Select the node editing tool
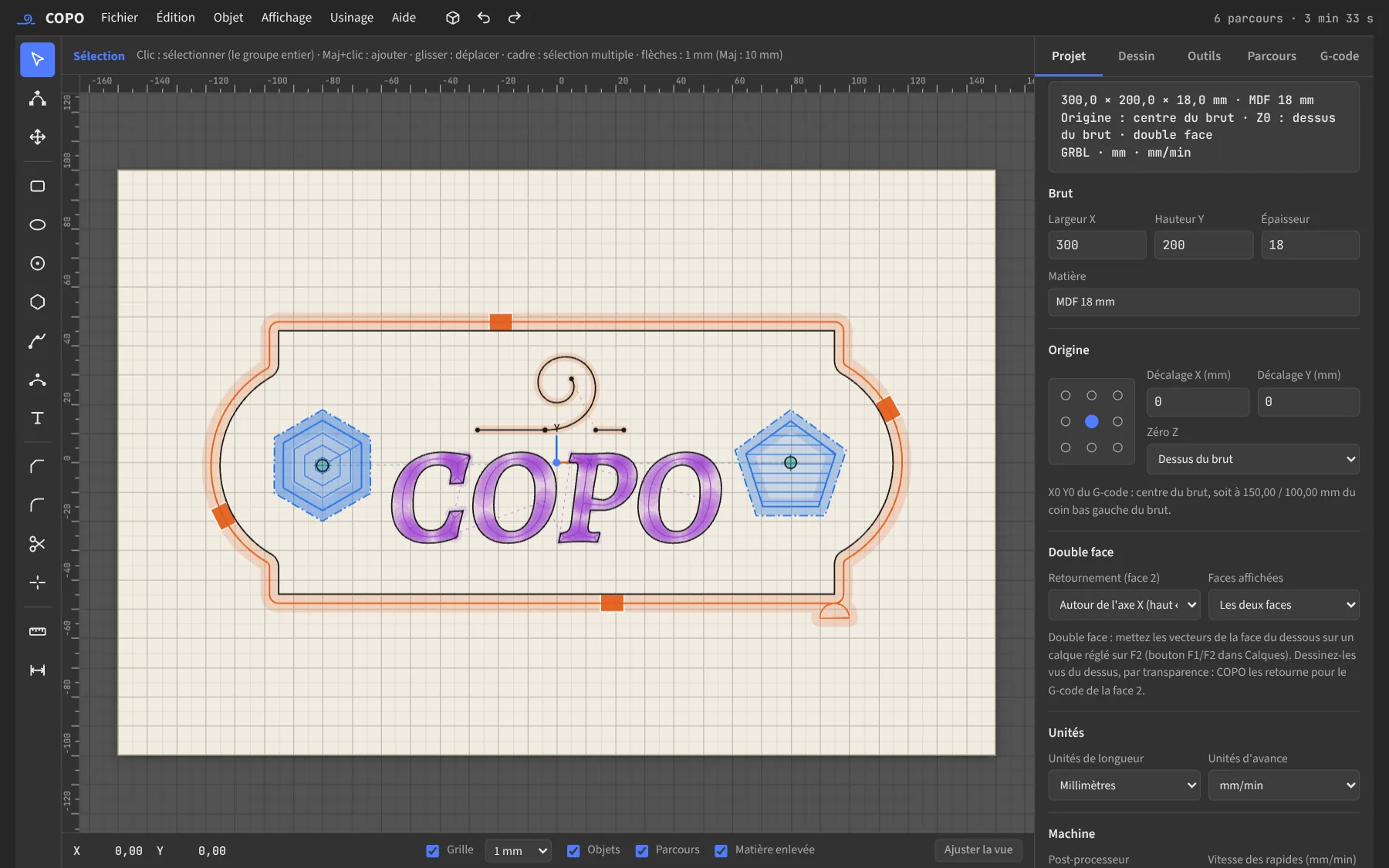 point(37,98)
